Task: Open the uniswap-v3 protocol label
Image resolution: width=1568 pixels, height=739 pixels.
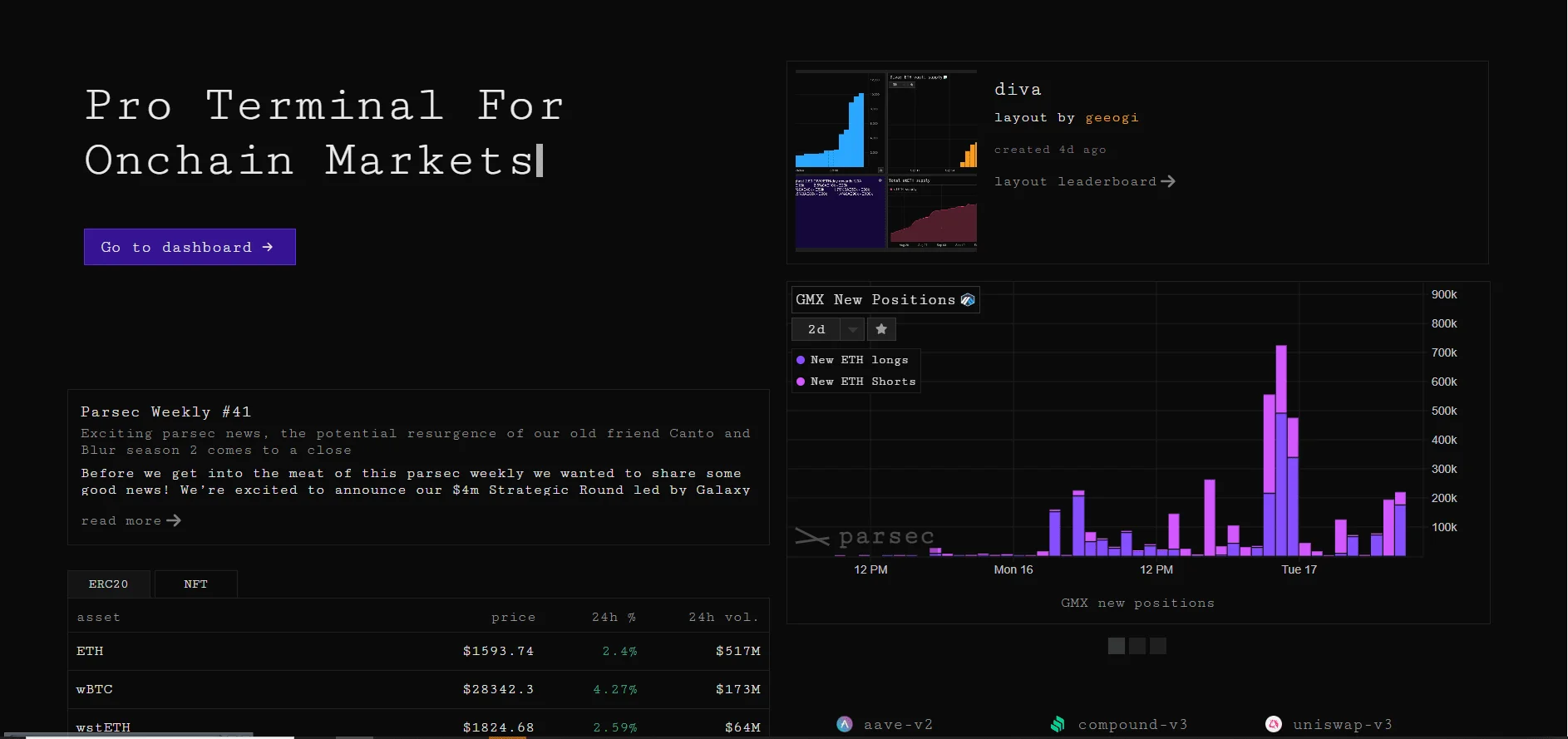Action: pos(1343,725)
